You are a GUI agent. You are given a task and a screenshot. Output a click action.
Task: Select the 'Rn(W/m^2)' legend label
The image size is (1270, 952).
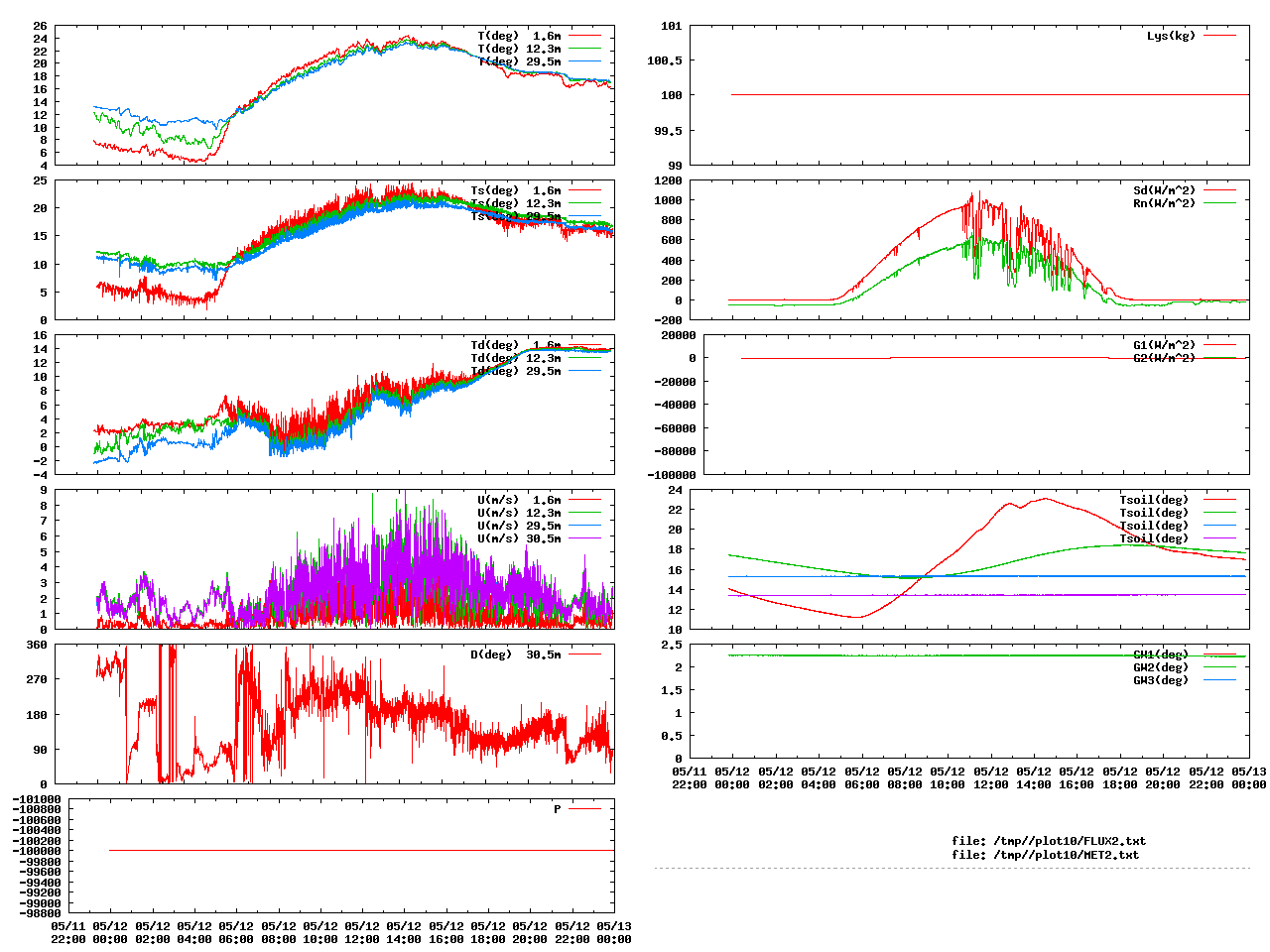pos(1165,203)
